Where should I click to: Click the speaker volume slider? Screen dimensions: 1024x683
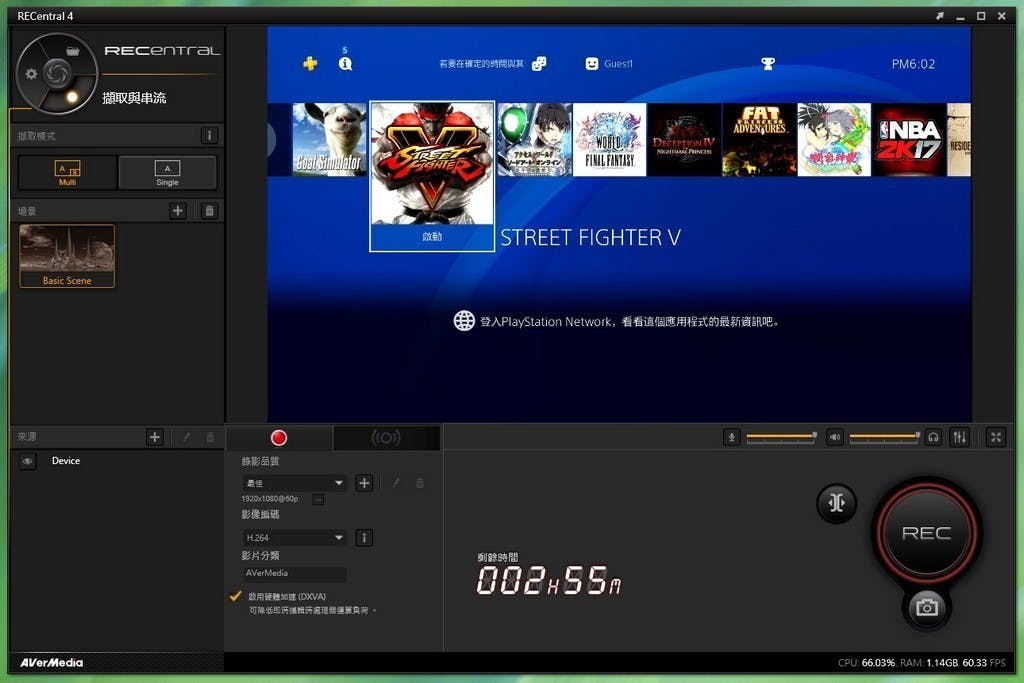tap(884, 437)
